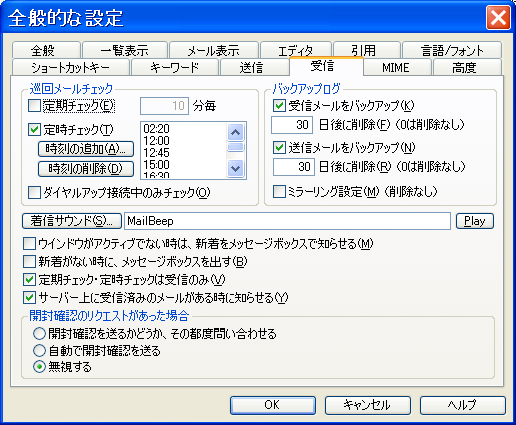Switch to the MIME tab
The height and width of the screenshot is (425, 516).
397,68
